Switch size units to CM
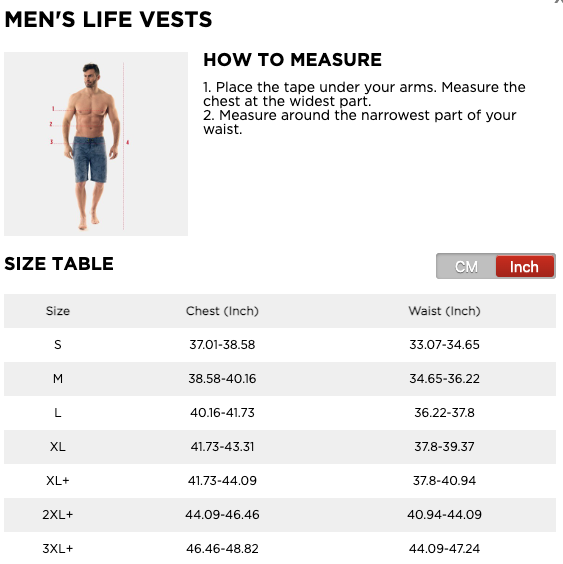 click(466, 267)
